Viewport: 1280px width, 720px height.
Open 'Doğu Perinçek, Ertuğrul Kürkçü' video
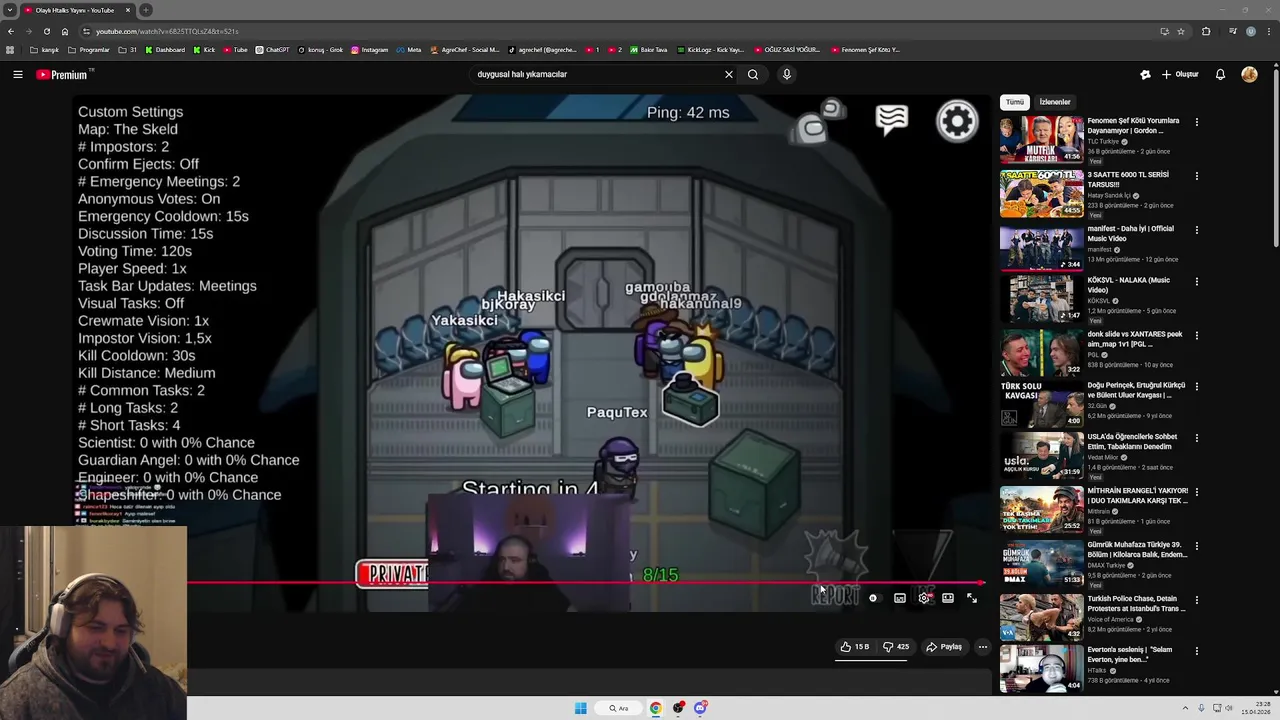[1041, 403]
